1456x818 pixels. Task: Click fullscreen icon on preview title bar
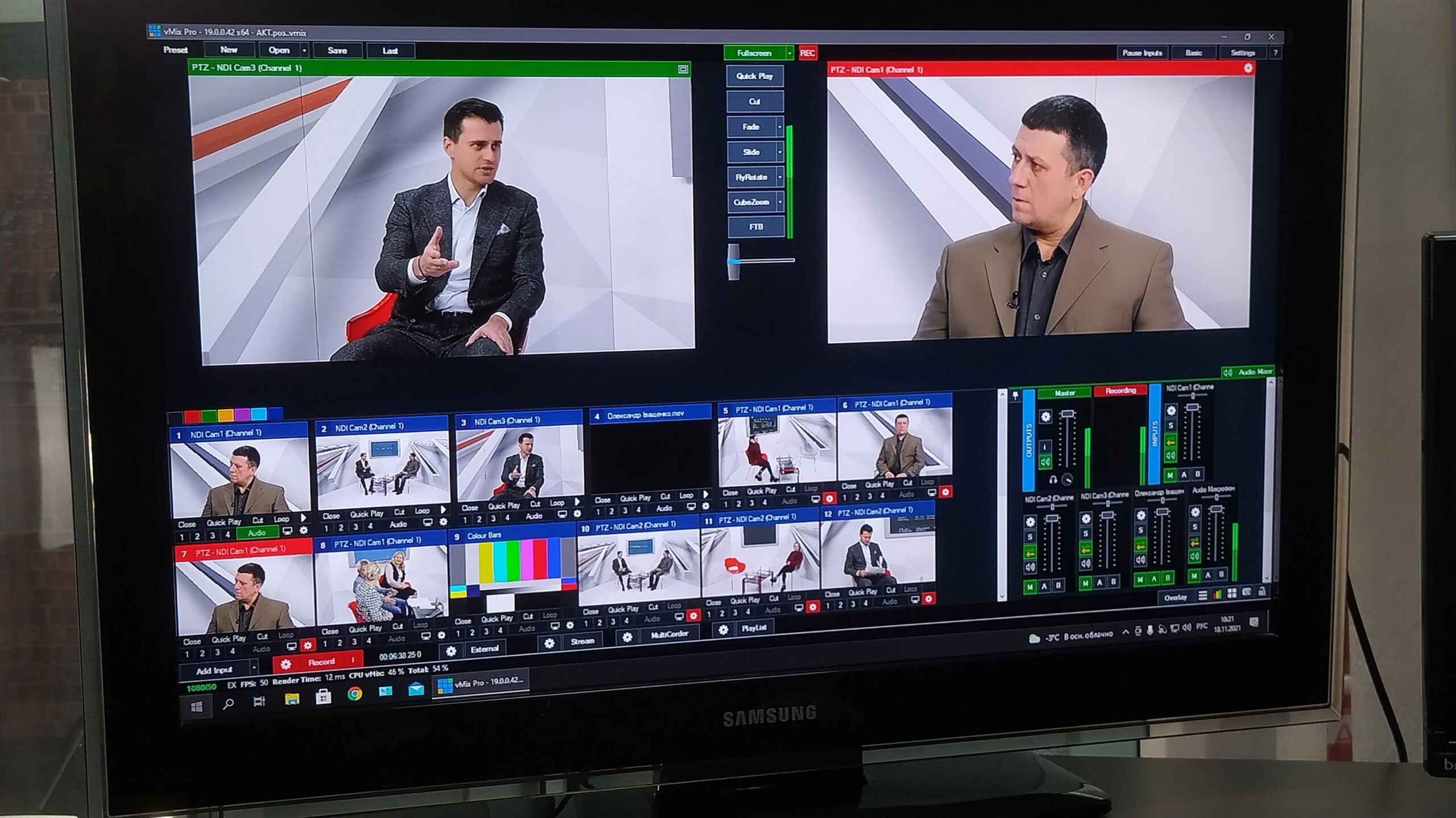pyautogui.click(x=683, y=69)
